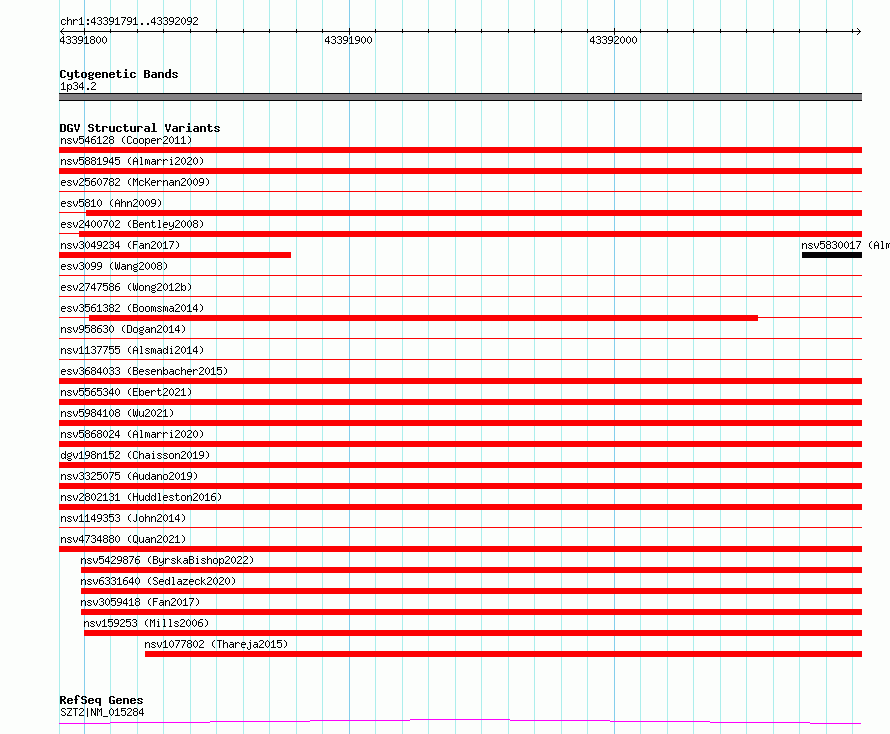Select variant esv2400702 (Bentley2008)
Viewport: 890px width, 734px height.
click(x=132, y=224)
